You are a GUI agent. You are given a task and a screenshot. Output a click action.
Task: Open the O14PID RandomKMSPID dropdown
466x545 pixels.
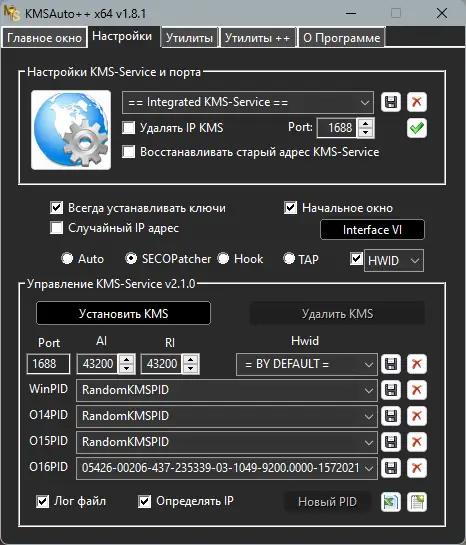tap(369, 416)
